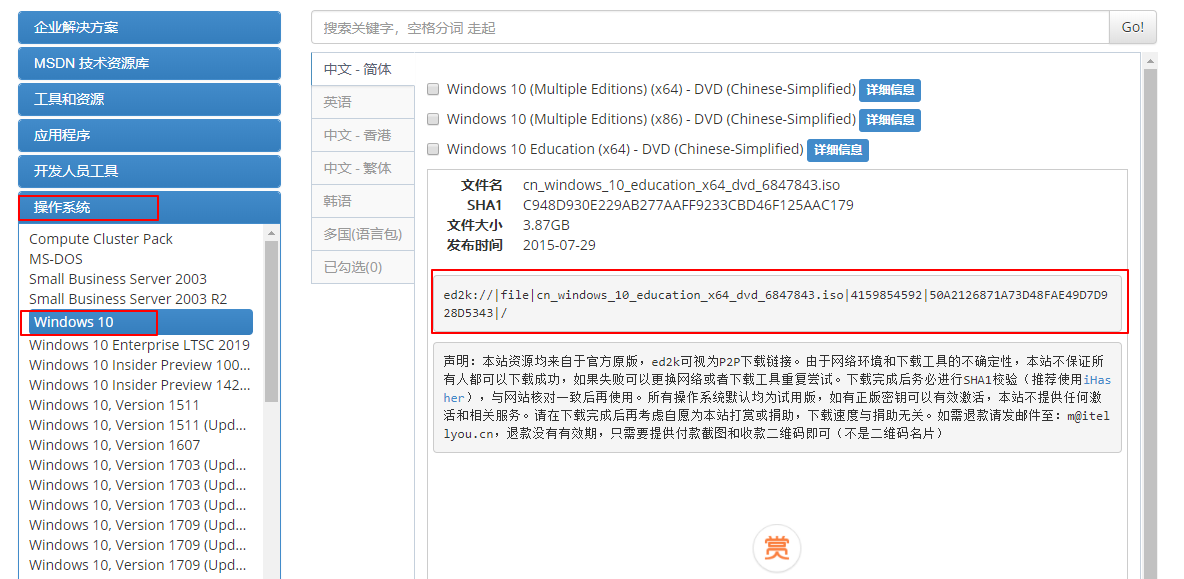Click the file size value 3.87GB
Viewport: 1184px width, 579px height.
tap(546, 225)
